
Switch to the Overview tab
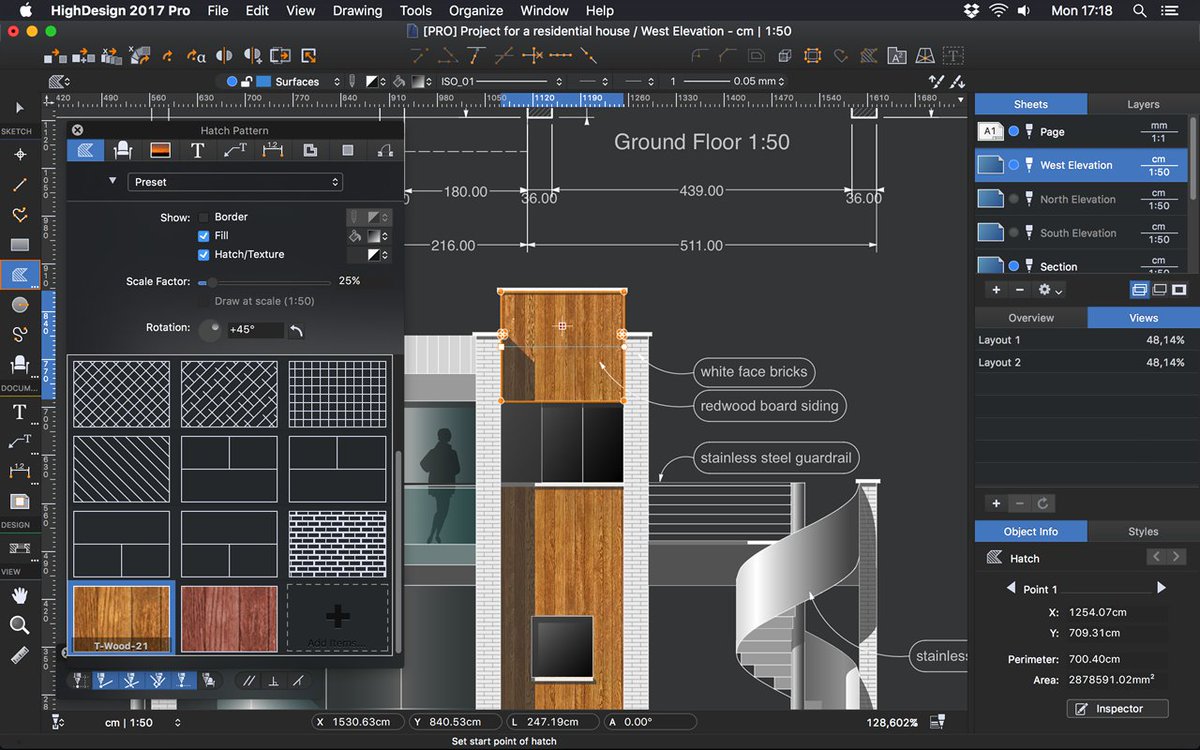point(1031,318)
